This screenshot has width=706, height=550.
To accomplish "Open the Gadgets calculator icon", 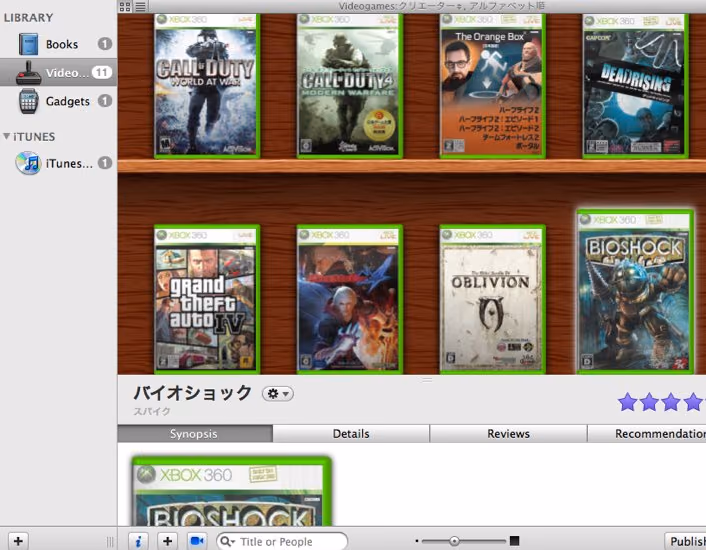I will pyautogui.click(x=28, y=101).
